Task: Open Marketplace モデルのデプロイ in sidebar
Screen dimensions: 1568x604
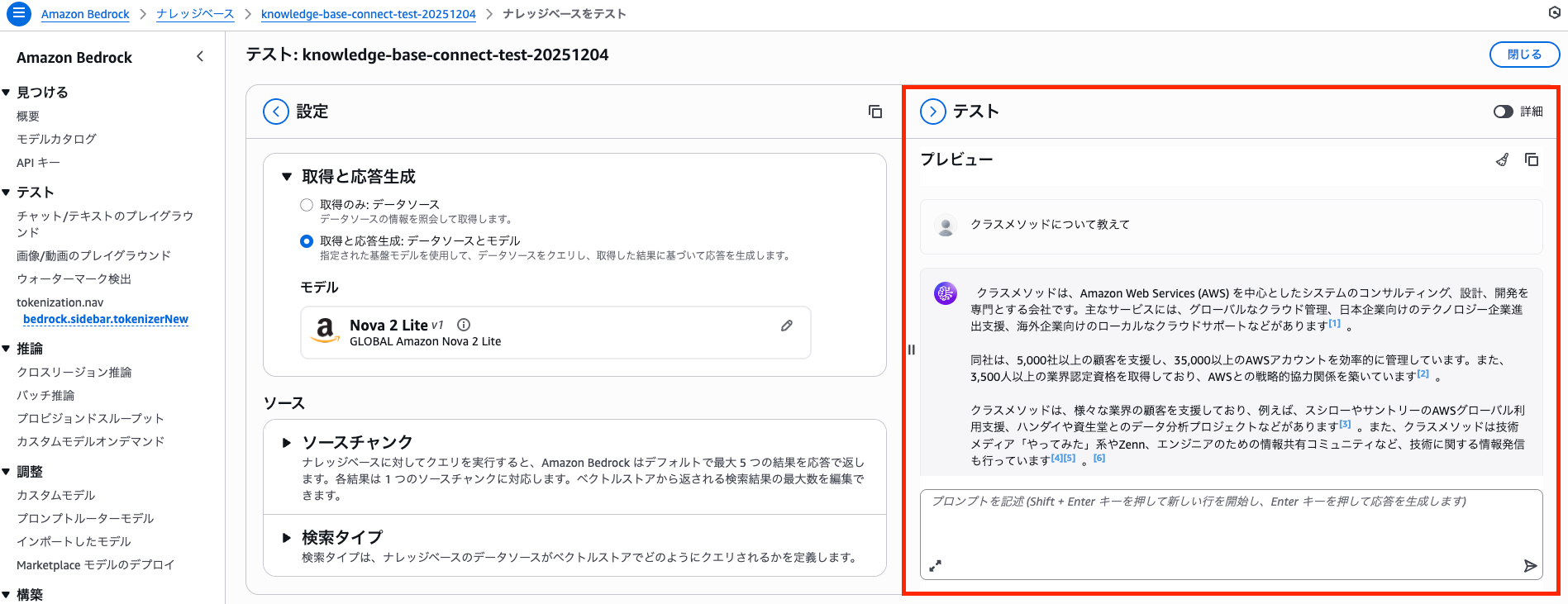Action: [x=95, y=565]
